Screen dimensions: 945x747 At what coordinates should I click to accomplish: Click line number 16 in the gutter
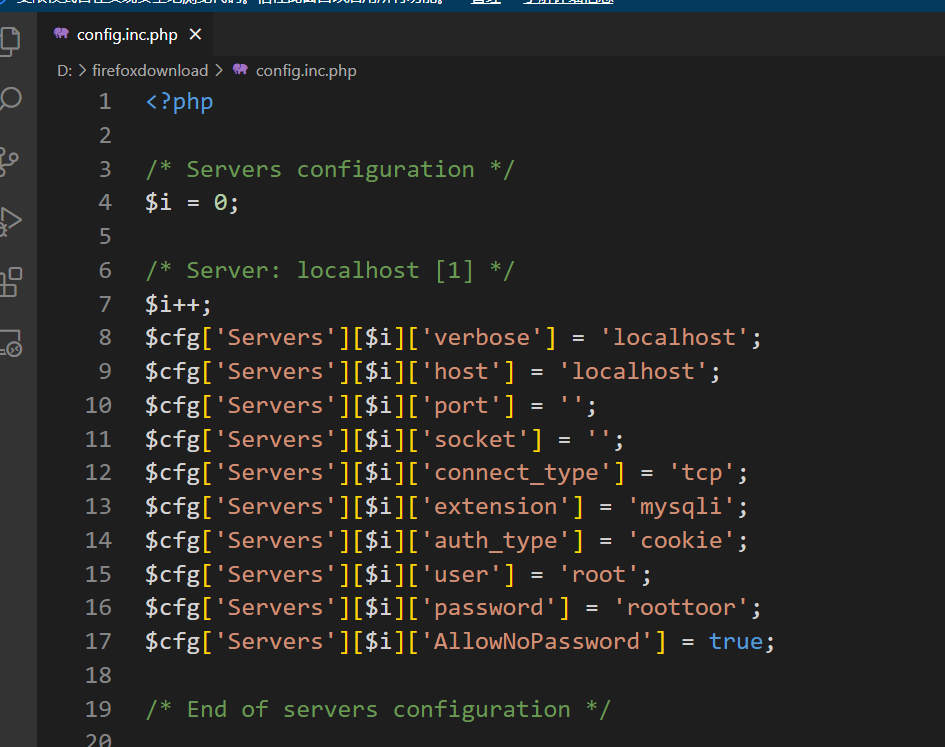point(99,608)
